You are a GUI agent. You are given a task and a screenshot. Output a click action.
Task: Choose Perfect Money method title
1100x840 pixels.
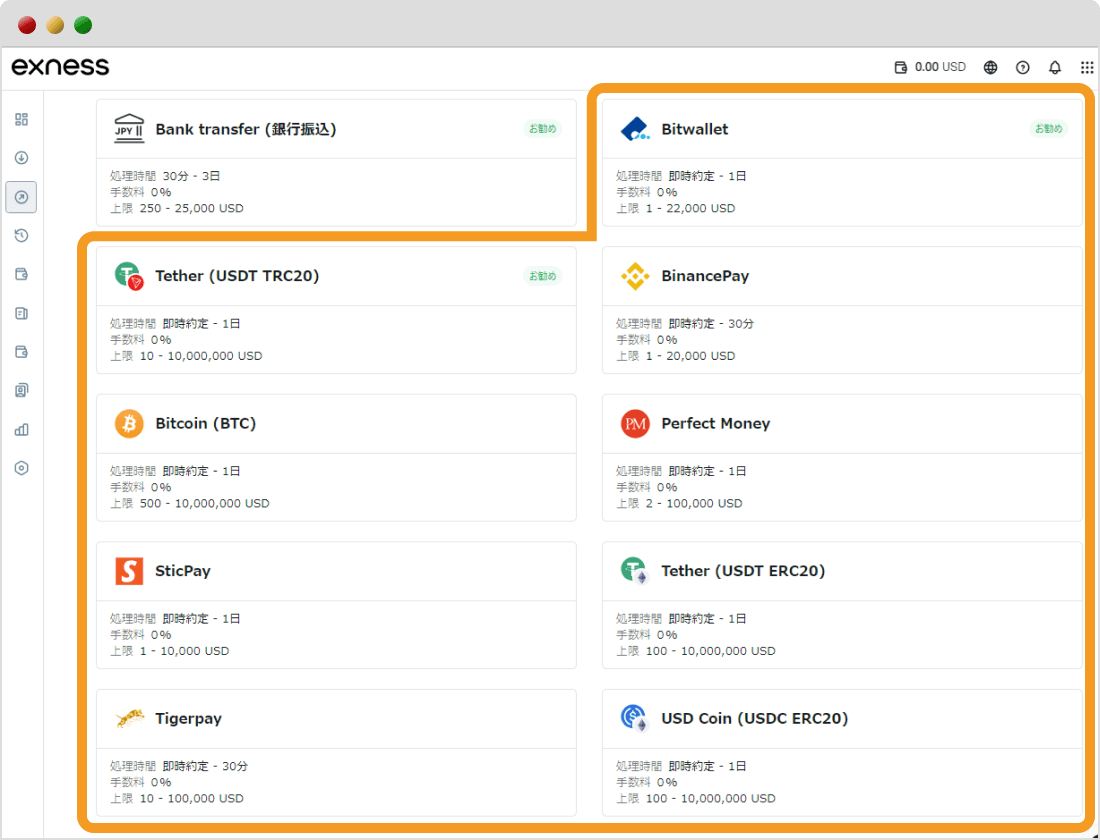tap(716, 424)
